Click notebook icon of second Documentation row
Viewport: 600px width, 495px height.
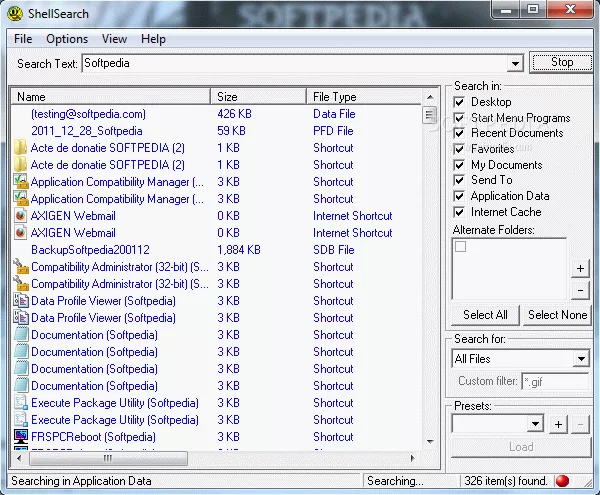pos(21,352)
